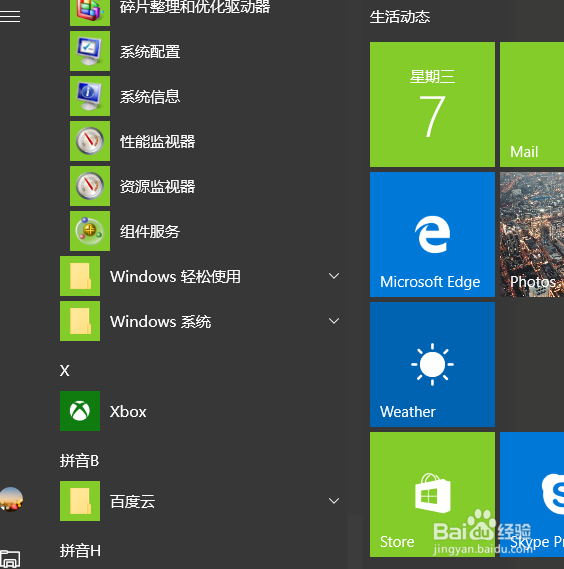Select the Windows 轻松使用 label

click(x=175, y=277)
